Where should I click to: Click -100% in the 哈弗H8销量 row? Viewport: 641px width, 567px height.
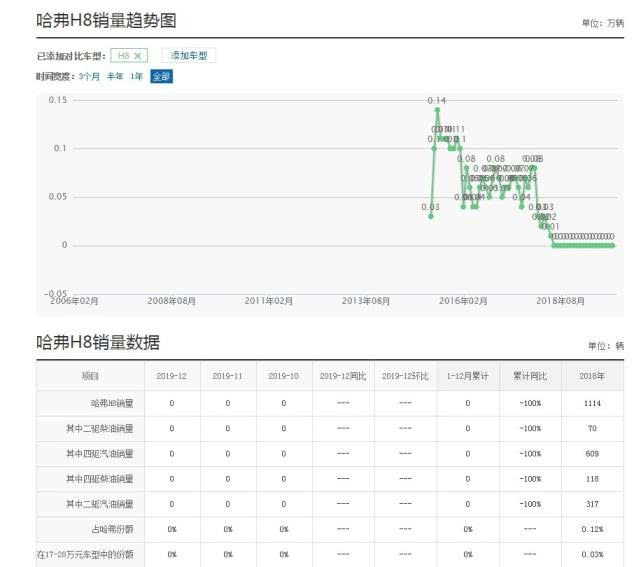(530, 403)
